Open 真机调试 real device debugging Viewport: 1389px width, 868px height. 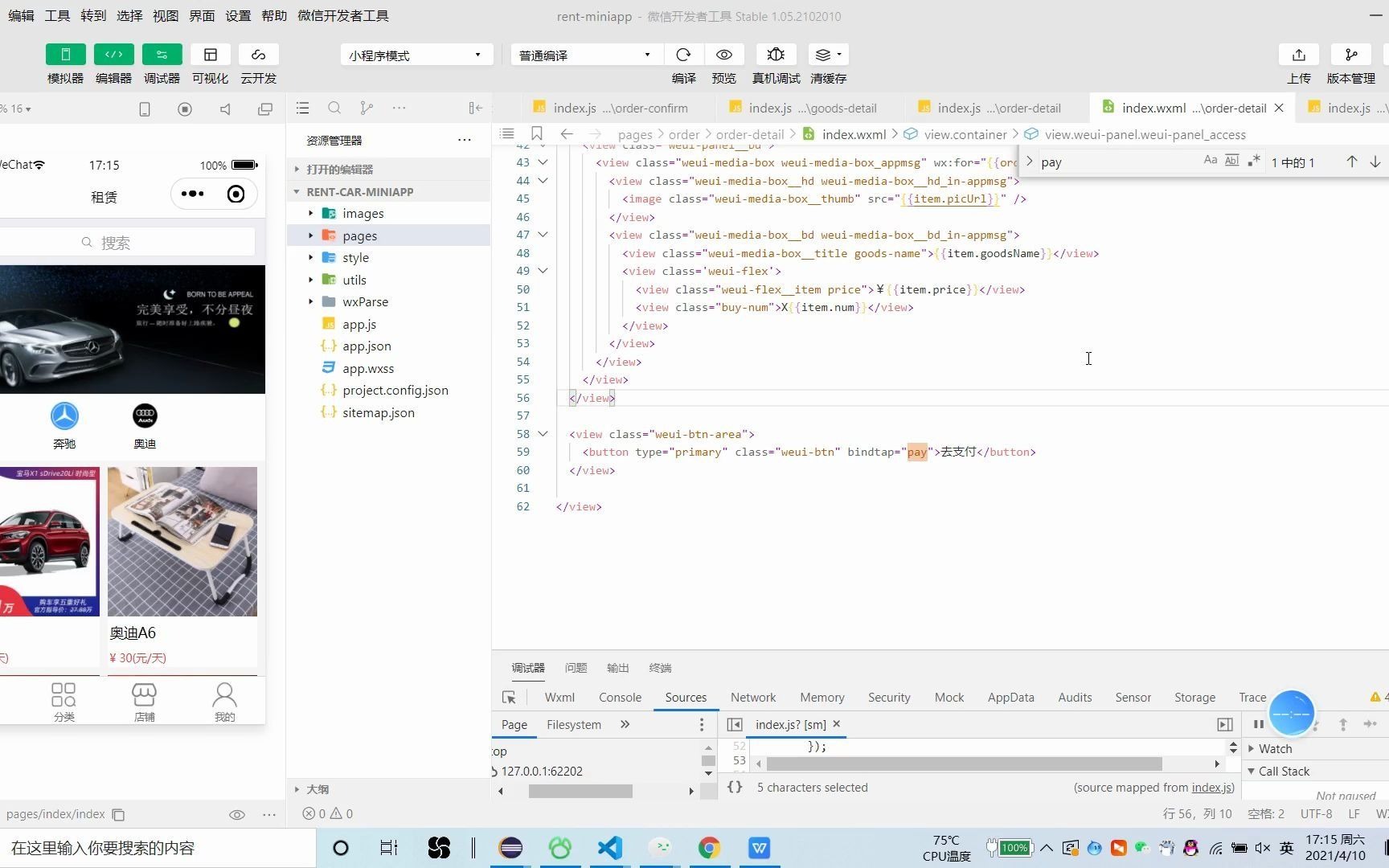coord(775,54)
